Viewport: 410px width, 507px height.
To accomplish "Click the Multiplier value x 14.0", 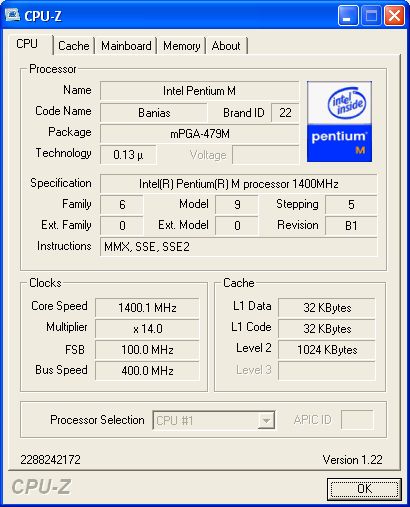I will (147, 329).
